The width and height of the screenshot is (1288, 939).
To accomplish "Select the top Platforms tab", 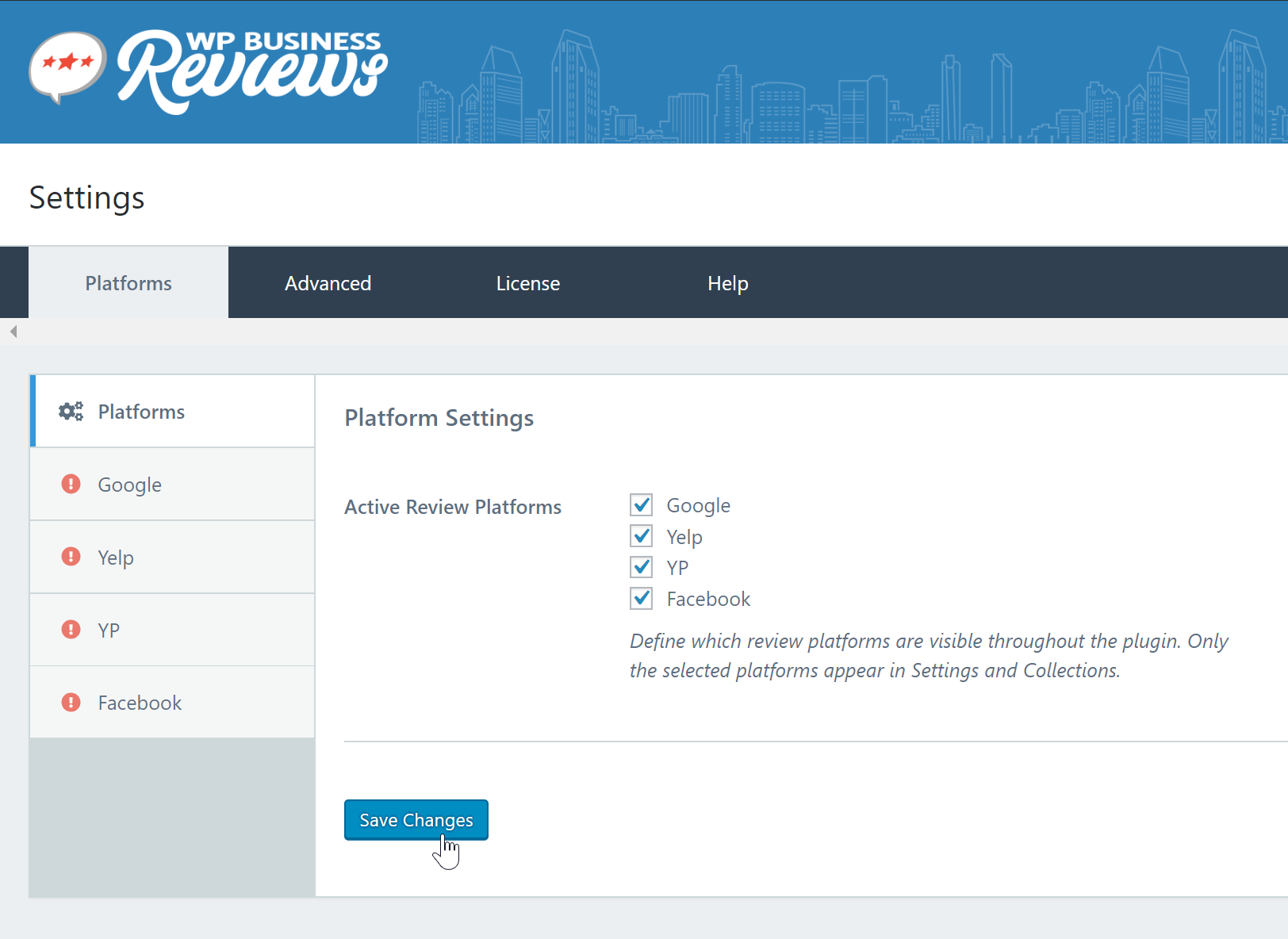I will [x=128, y=283].
